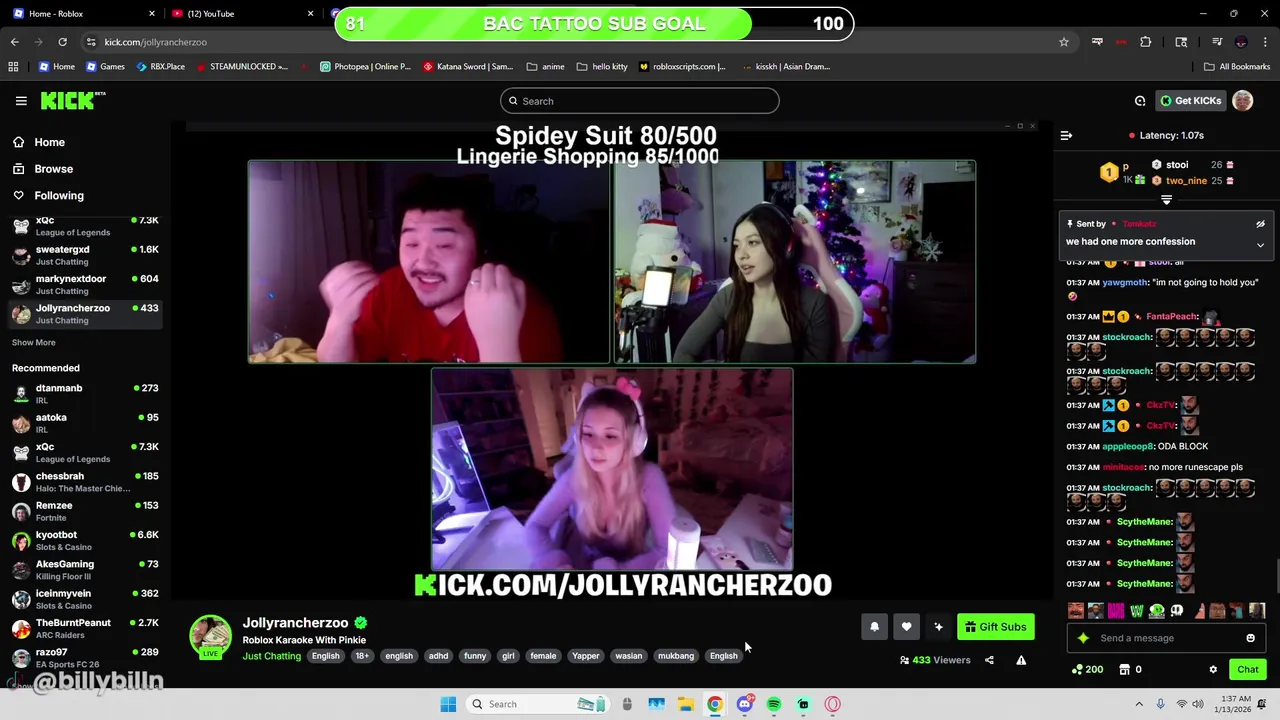Click the sparkle button beside Gift Subs
Image resolution: width=1280 pixels, height=720 pixels.
coord(938,627)
